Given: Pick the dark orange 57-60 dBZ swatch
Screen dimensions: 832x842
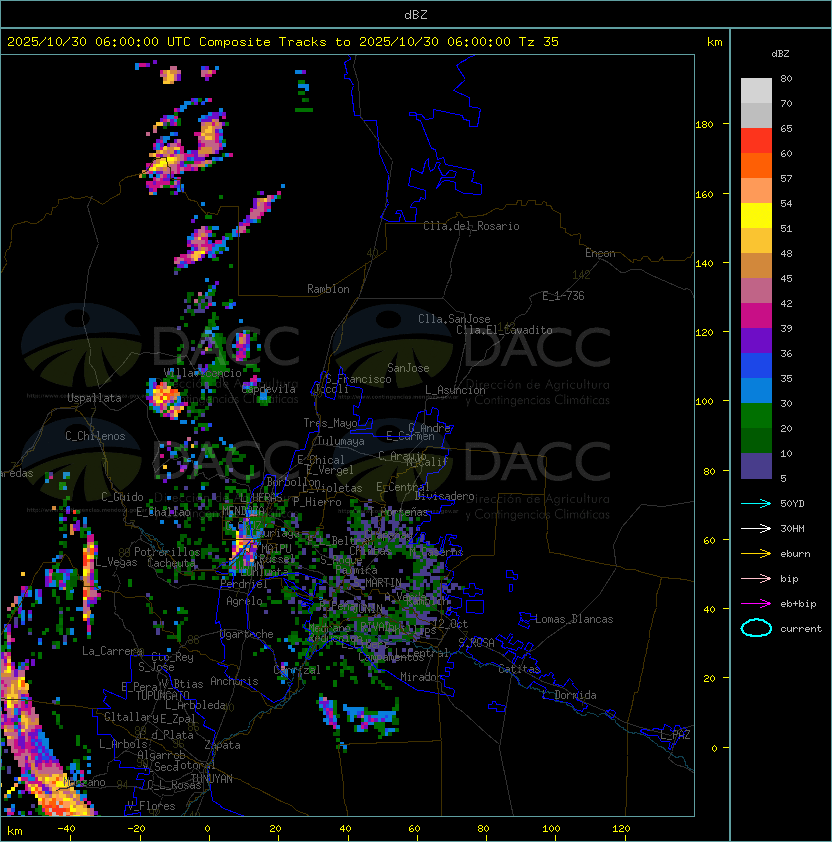Looking at the screenshot, I should click(x=756, y=165).
